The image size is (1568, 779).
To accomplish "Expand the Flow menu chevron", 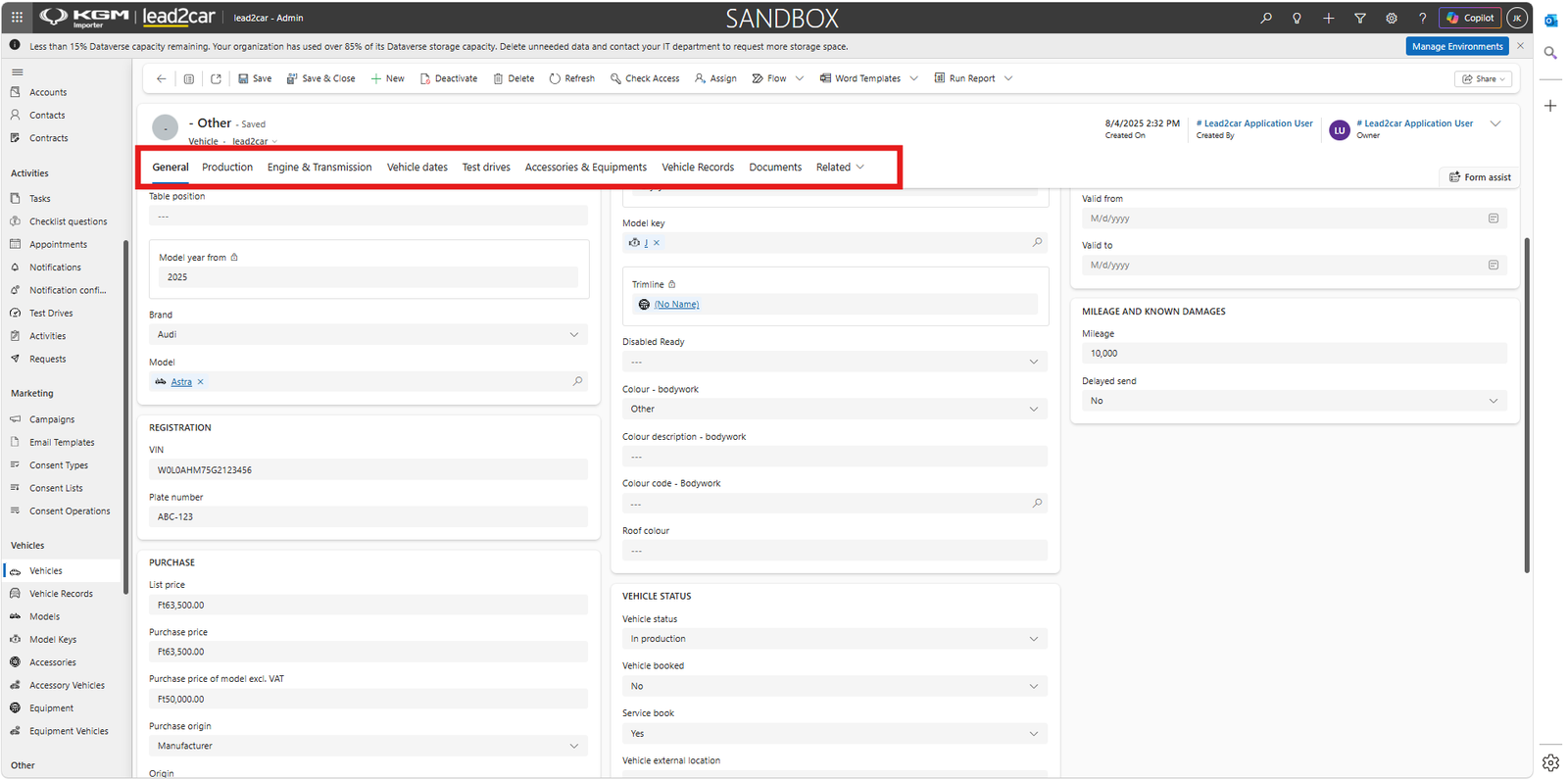I will point(800,78).
